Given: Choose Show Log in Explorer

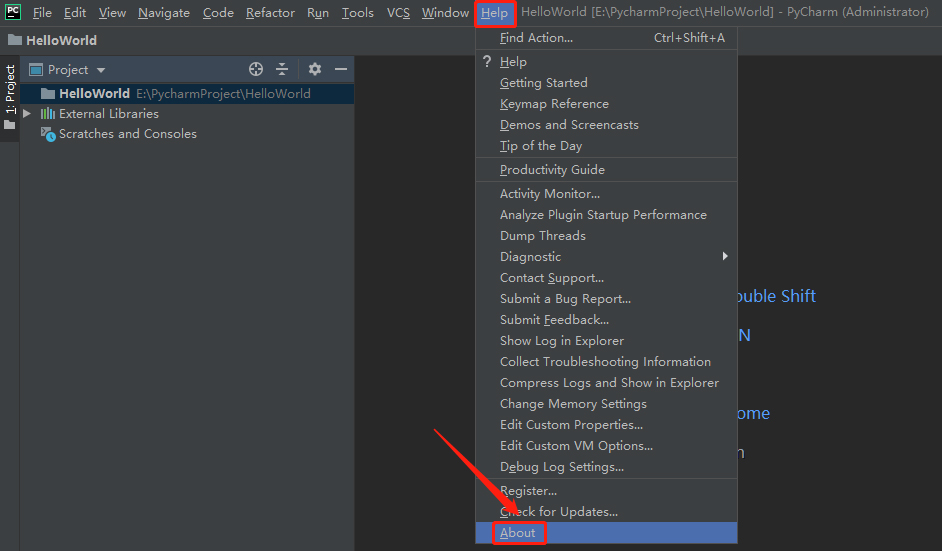Looking at the screenshot, I should pyautogui.click(x=606, y=341).
